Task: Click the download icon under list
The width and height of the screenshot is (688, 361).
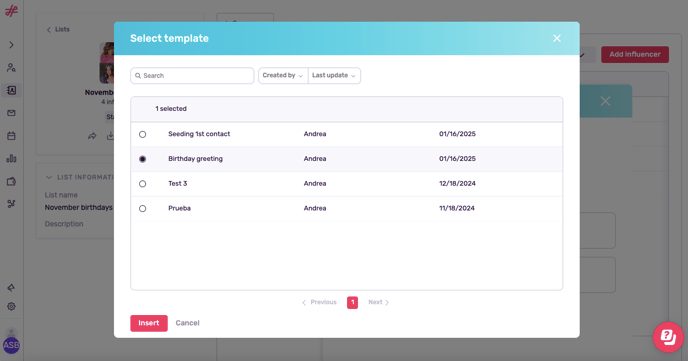Action: click(110, 136)
